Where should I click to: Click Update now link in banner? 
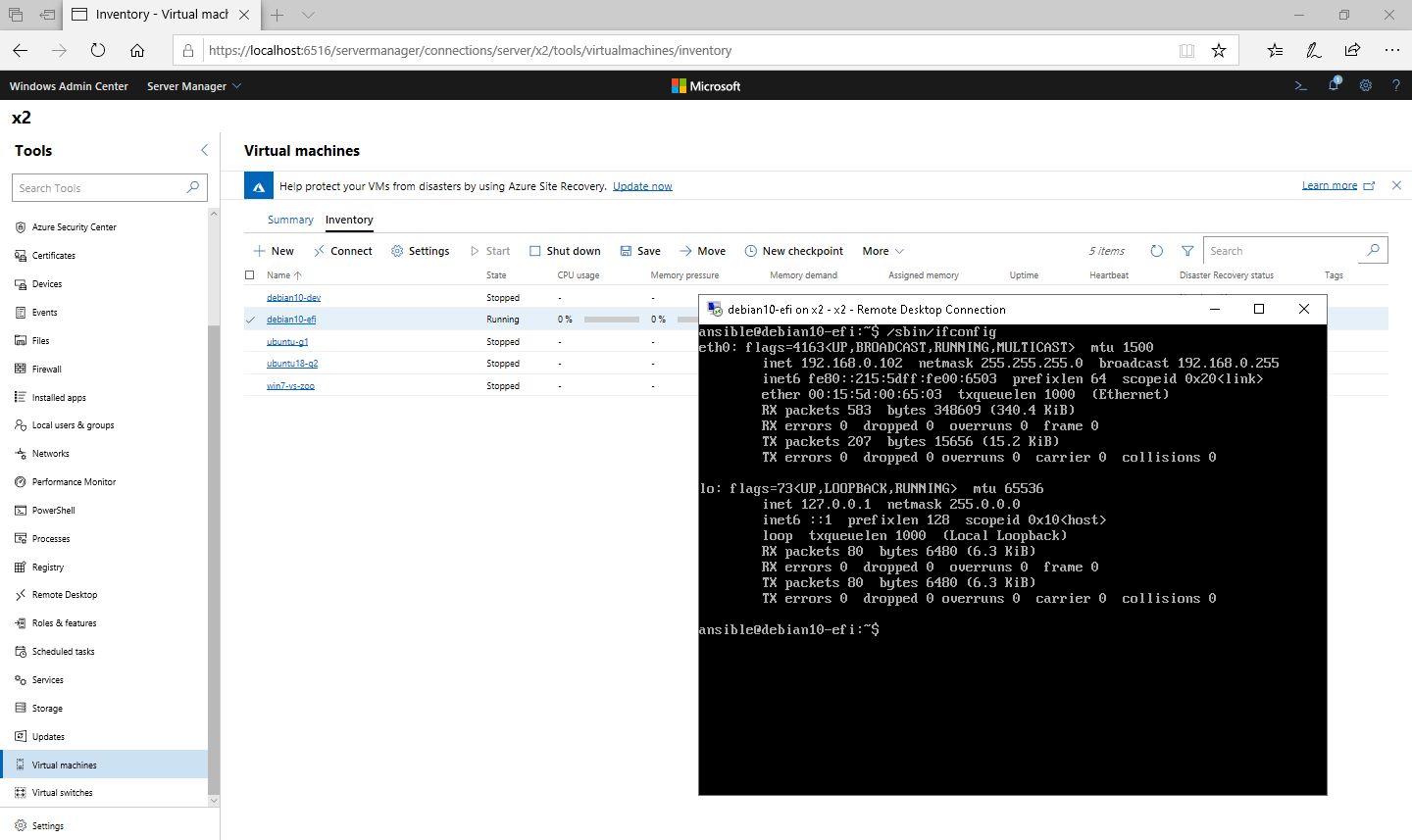(642, 186)
